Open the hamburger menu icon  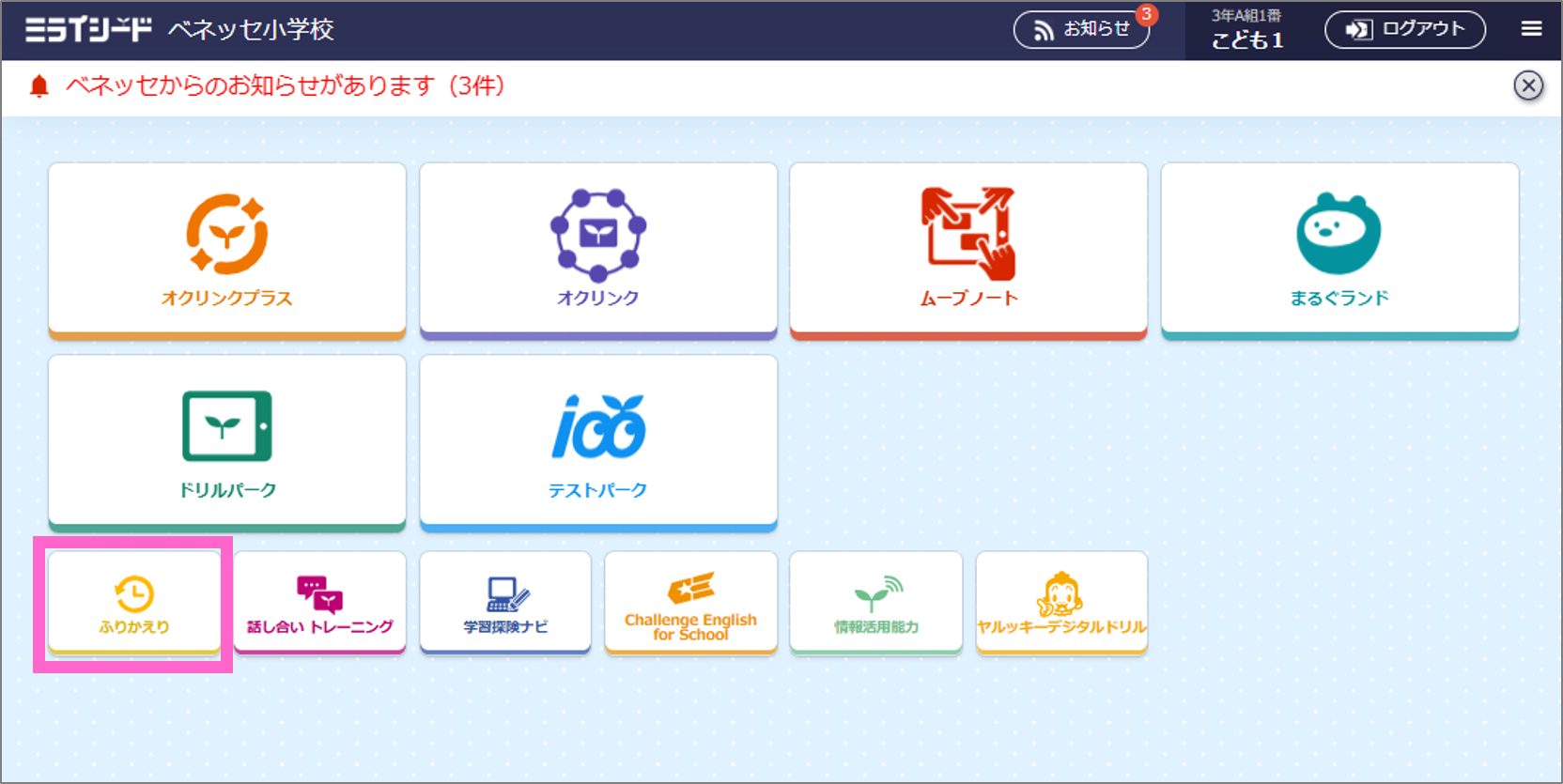click(1531, 29)
